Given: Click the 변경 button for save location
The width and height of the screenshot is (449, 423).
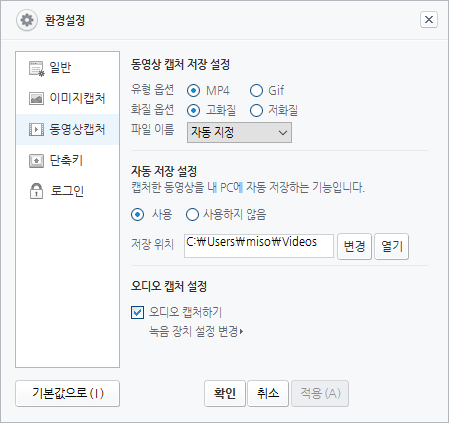Looking at the screenshot, I should coord(354,246).
